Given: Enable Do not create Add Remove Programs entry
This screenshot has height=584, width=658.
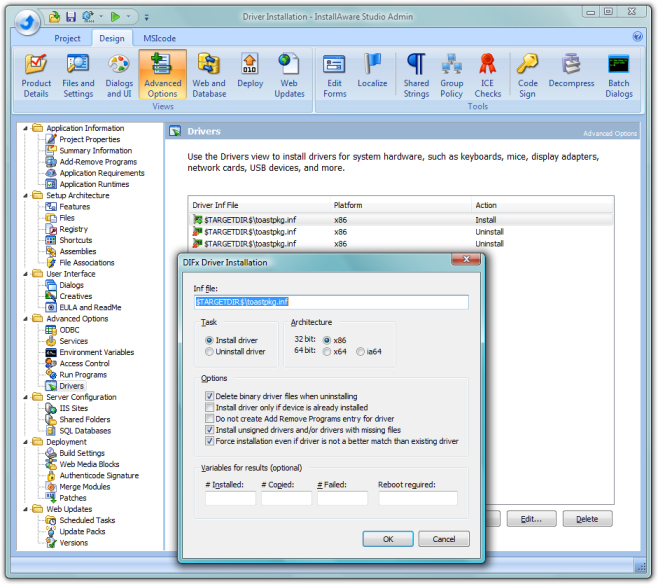Looking at the screenshot, I should pos(209,419).
